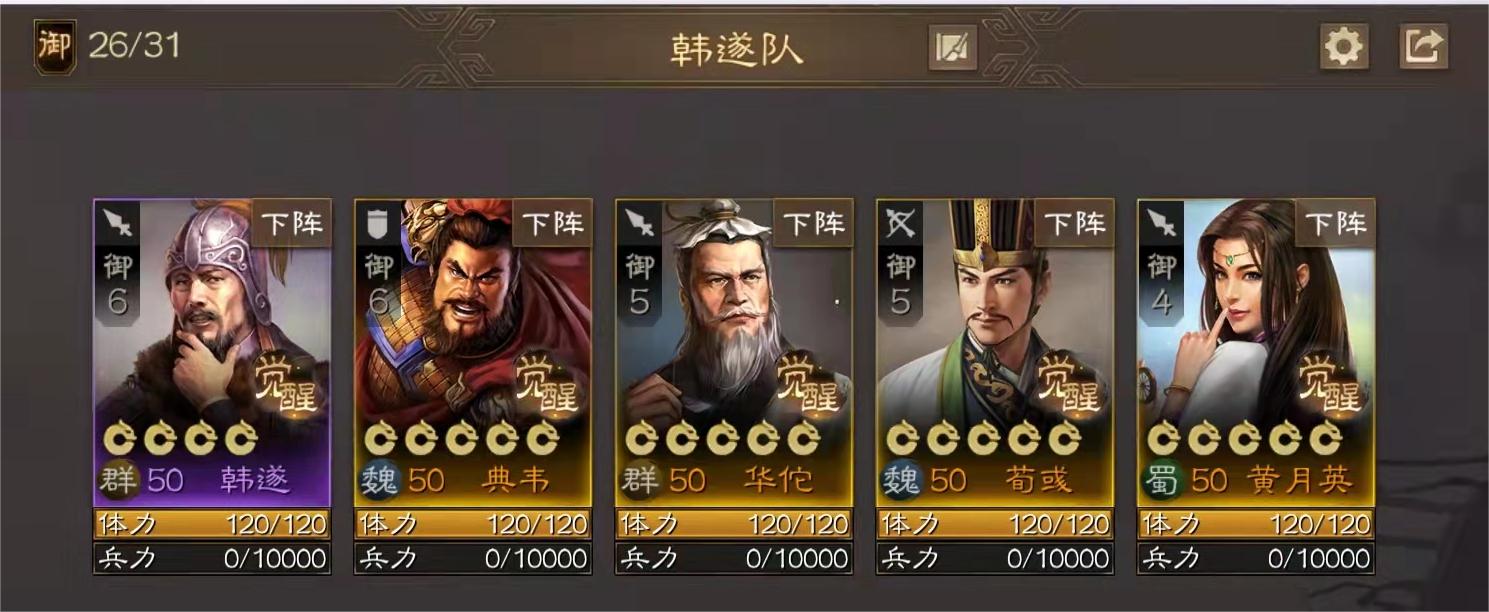The height and width of the screenshot is (612, 1489).
Task: Tap 下阵 on the 荀彧 card
Action: tap(1074, 223)
